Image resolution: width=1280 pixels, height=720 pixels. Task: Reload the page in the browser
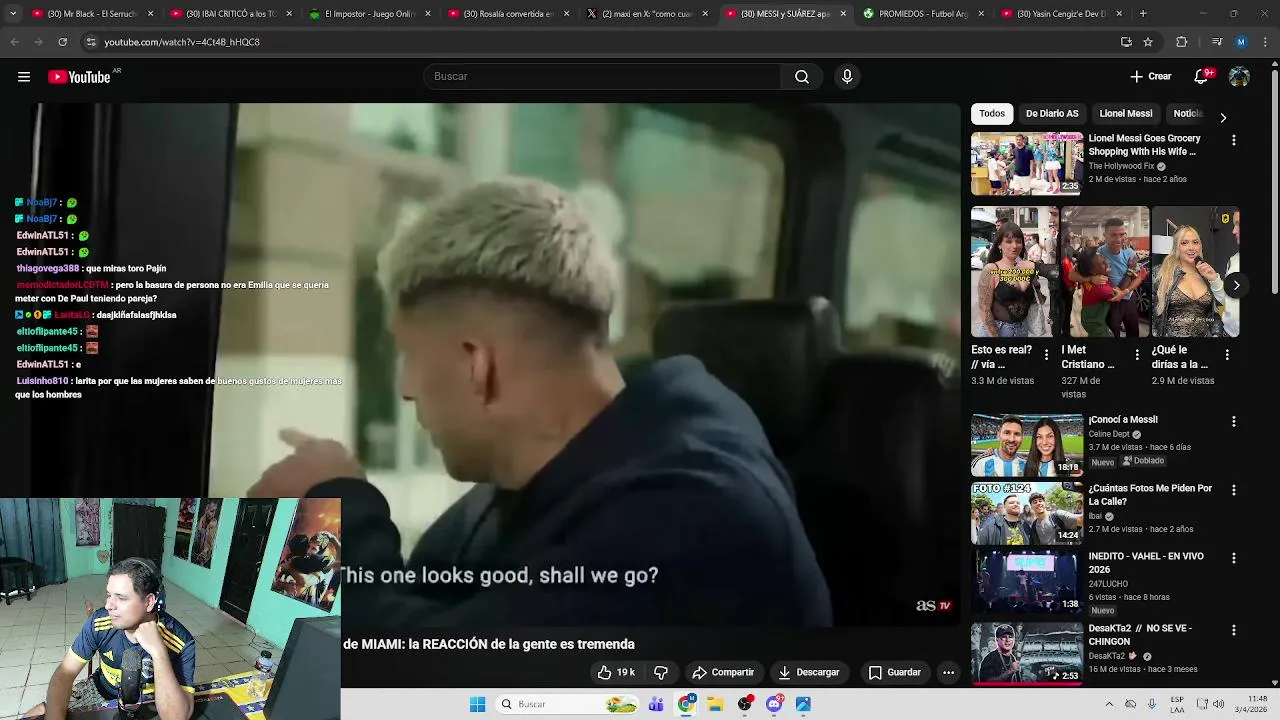63,42
